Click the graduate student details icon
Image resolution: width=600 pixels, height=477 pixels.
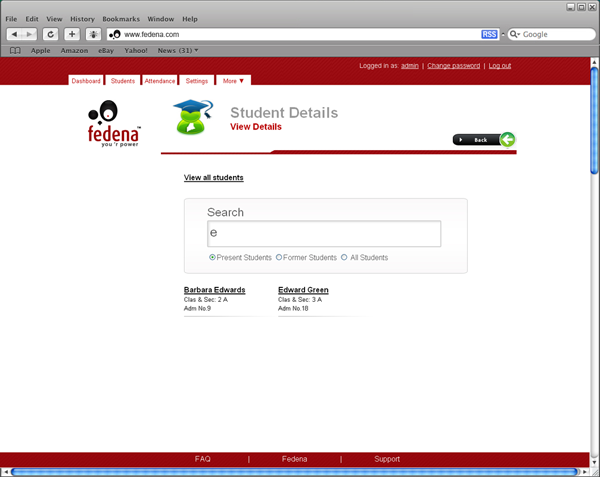193,117
